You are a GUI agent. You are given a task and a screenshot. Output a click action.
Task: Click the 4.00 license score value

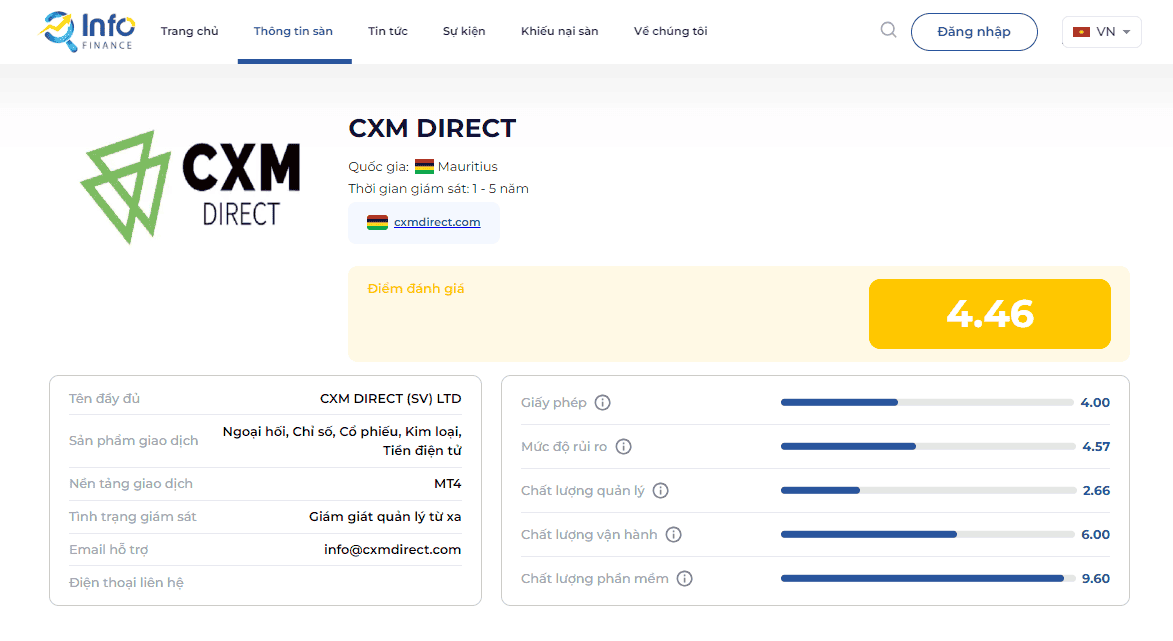point(1095,403)
